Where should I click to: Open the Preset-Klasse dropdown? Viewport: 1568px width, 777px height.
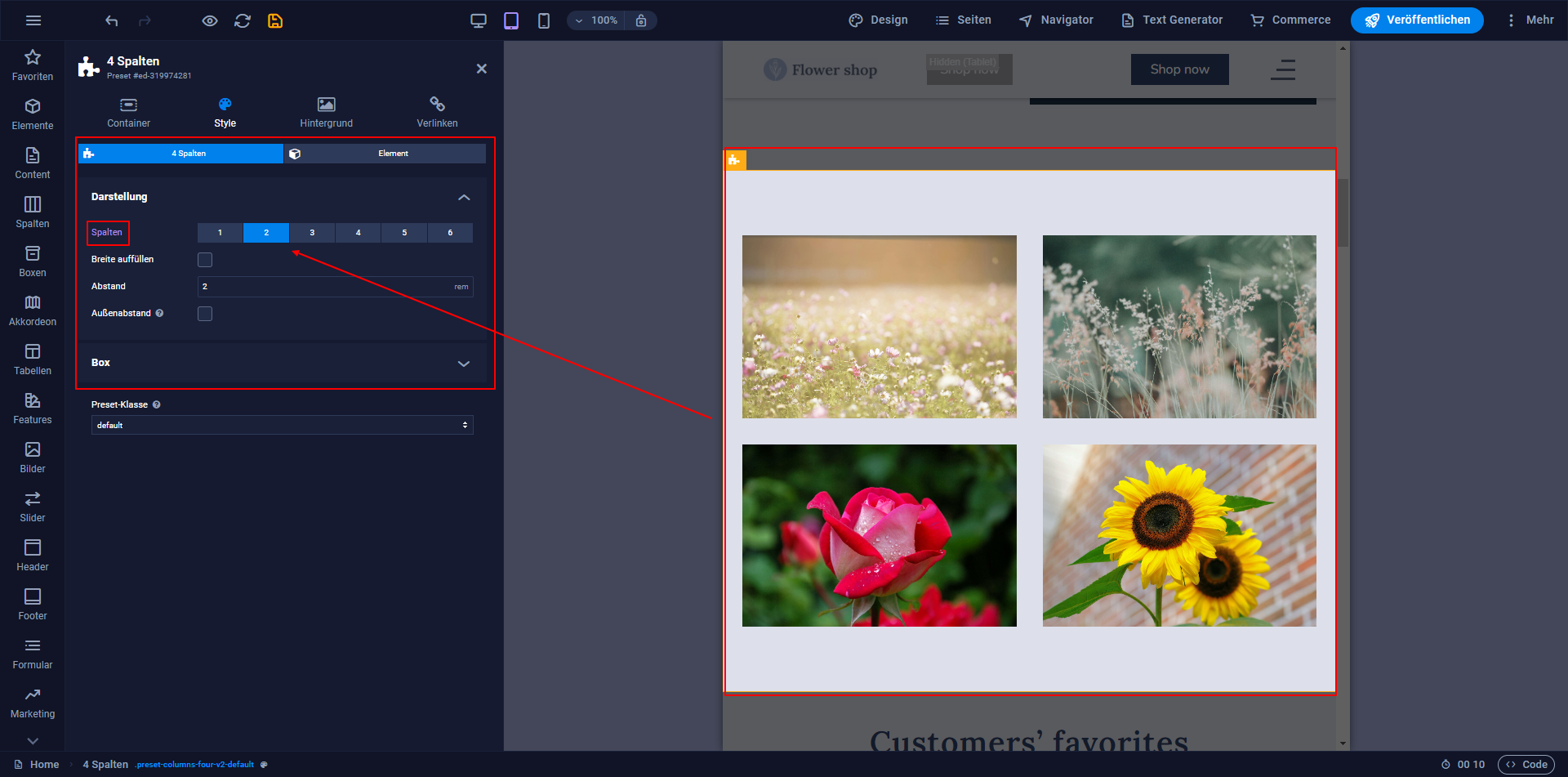pos(282,425)
